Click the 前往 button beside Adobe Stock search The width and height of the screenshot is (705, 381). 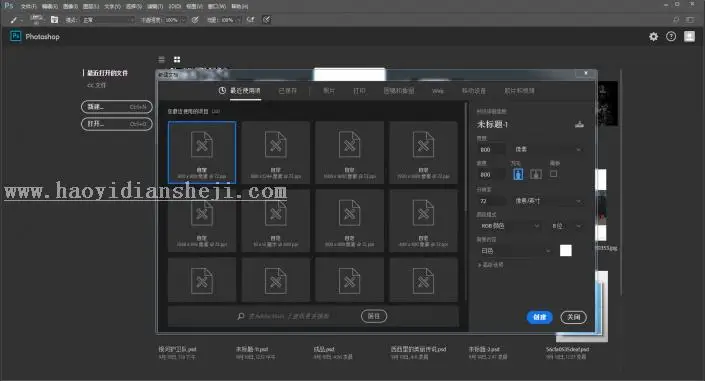pyautogui.click(x=374, y=316)
